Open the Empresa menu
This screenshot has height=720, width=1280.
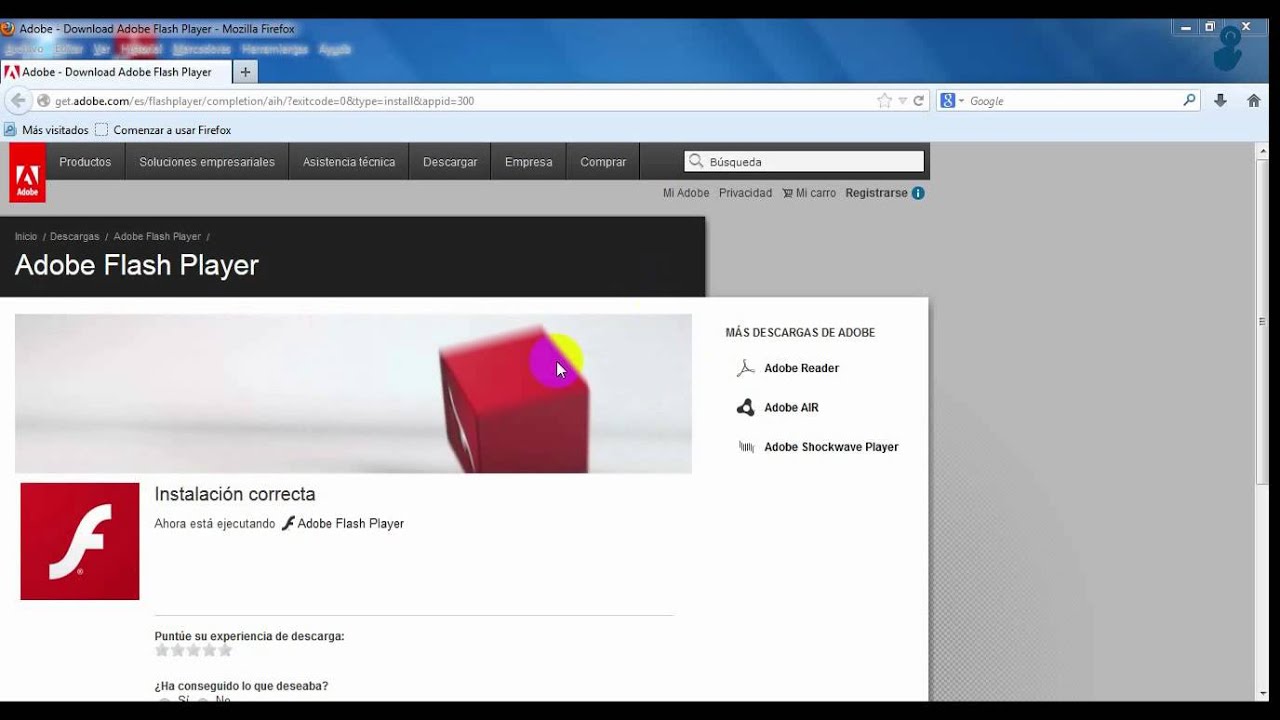tap(529, 162)
